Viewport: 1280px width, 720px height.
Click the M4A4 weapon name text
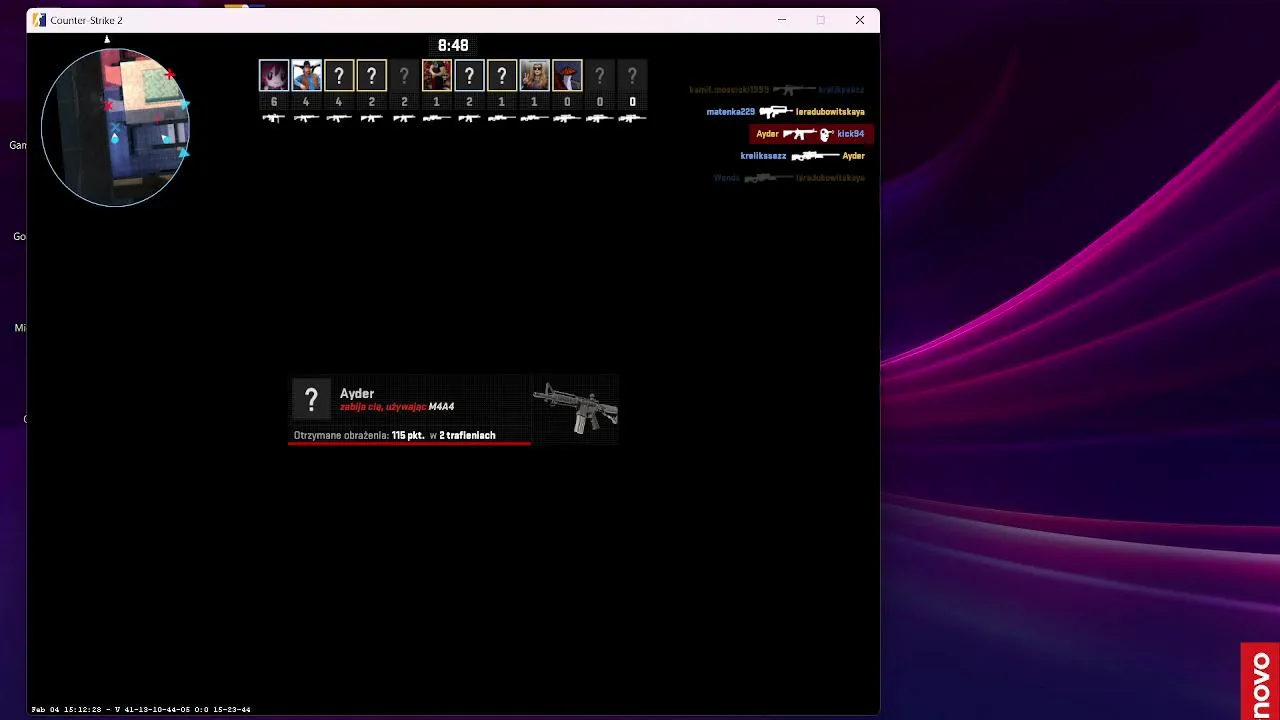pos(441,407)
